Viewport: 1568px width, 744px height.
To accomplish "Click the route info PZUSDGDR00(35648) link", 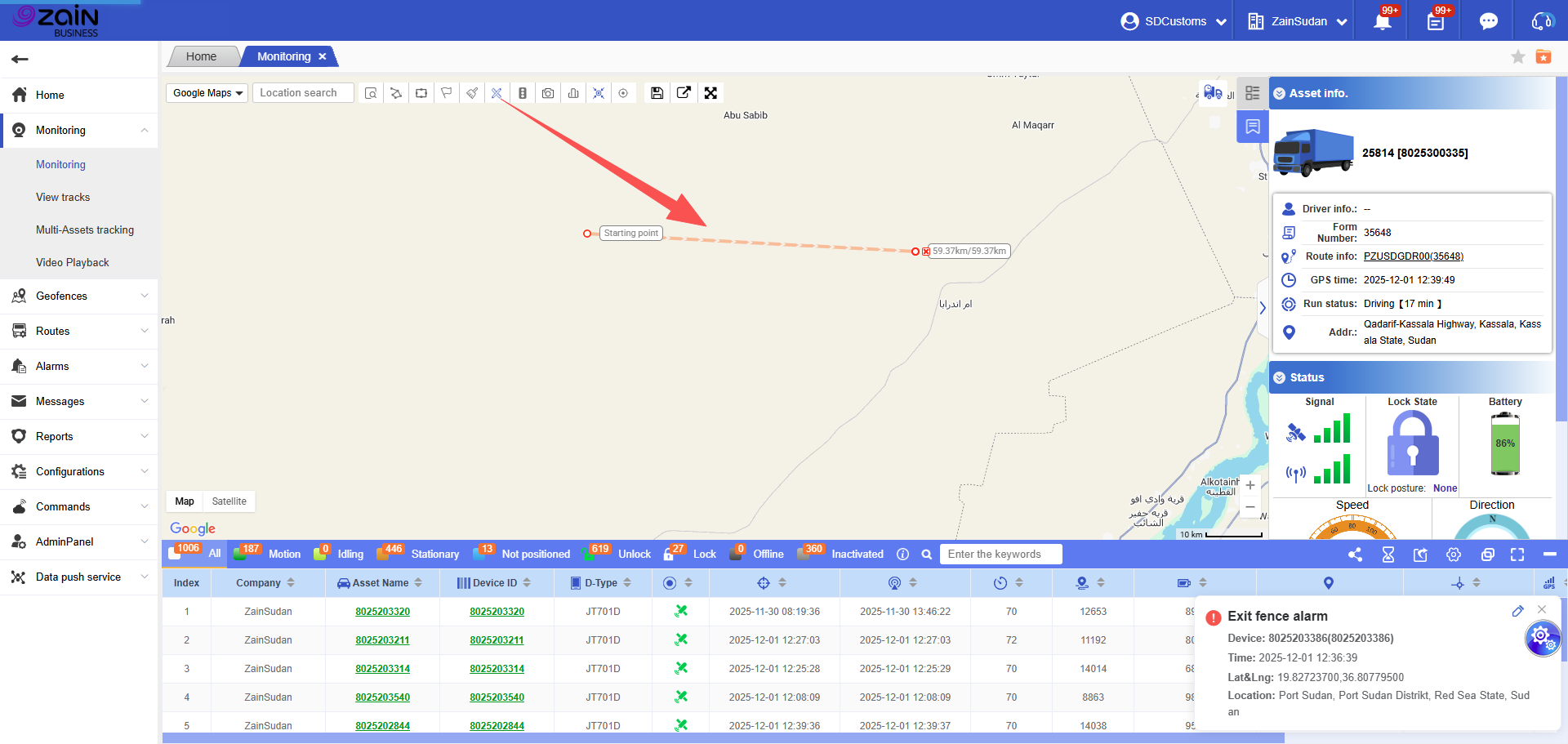I will 1413,256.
